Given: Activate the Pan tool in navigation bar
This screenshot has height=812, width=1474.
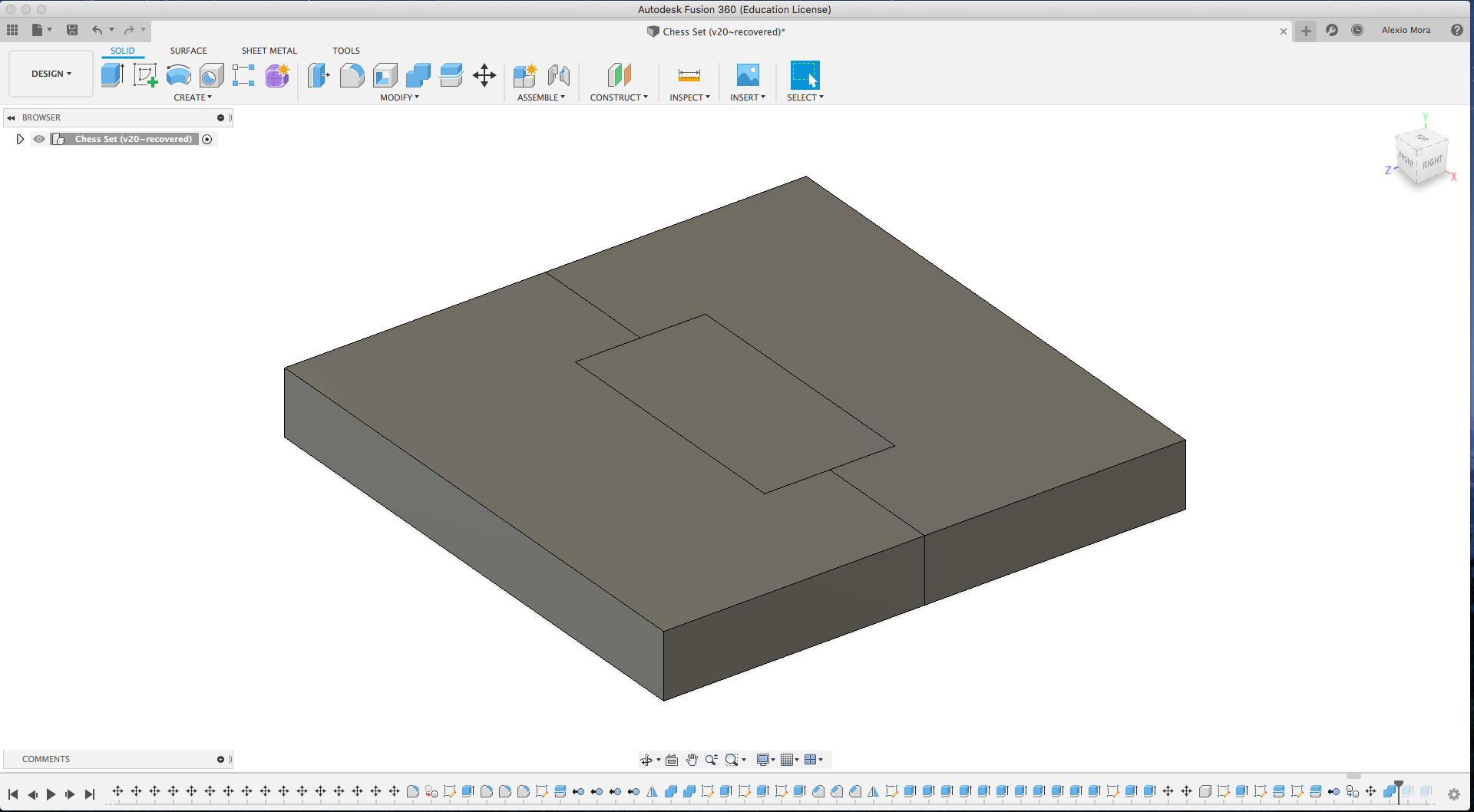Looking at the screenshot, I should click(x=690, y=759).
